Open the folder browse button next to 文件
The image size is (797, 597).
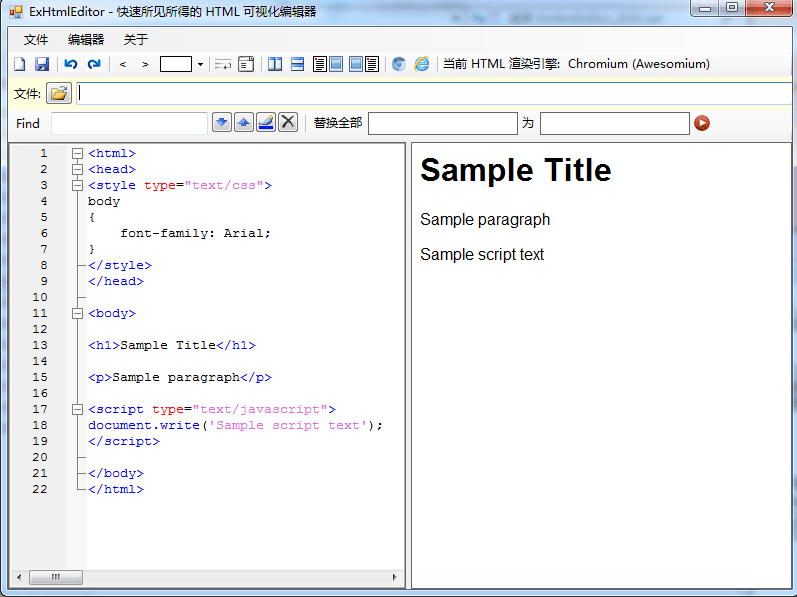pos(59,94)
